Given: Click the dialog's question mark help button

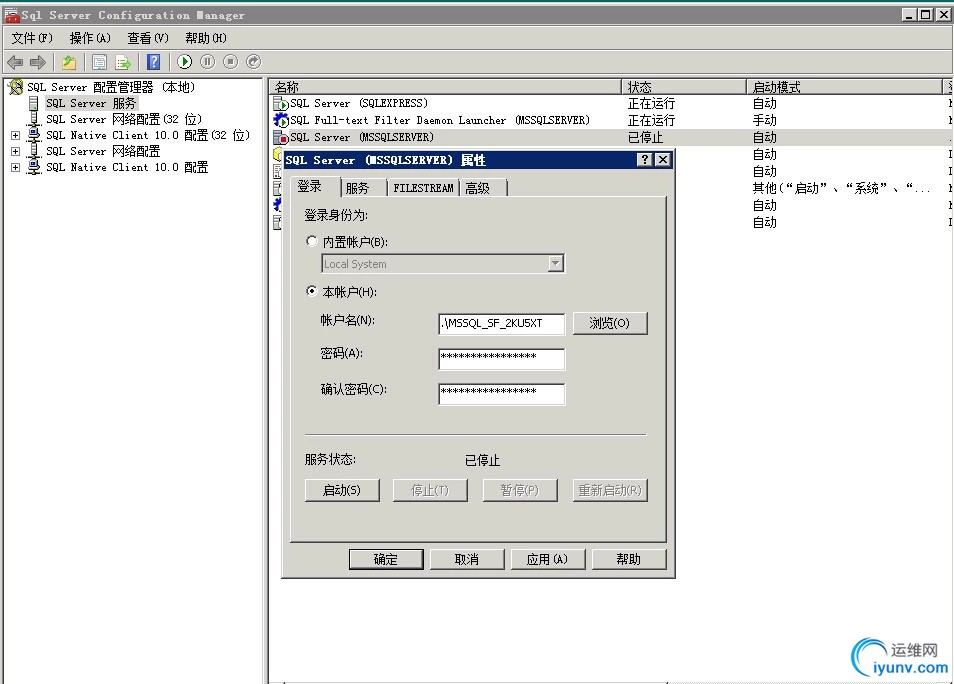Looking at the screenshot, I should pyautogui.click(x=645, y=159).
